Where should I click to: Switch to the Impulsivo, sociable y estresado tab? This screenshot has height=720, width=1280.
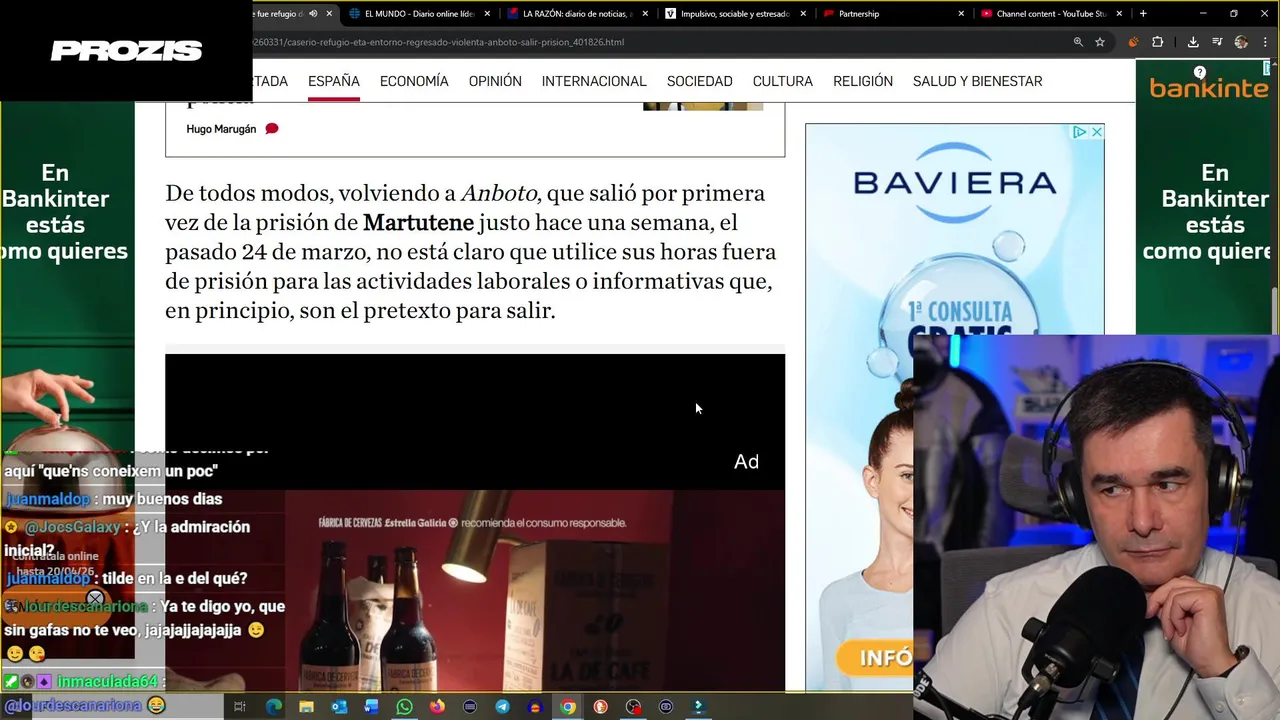(735, 14)
